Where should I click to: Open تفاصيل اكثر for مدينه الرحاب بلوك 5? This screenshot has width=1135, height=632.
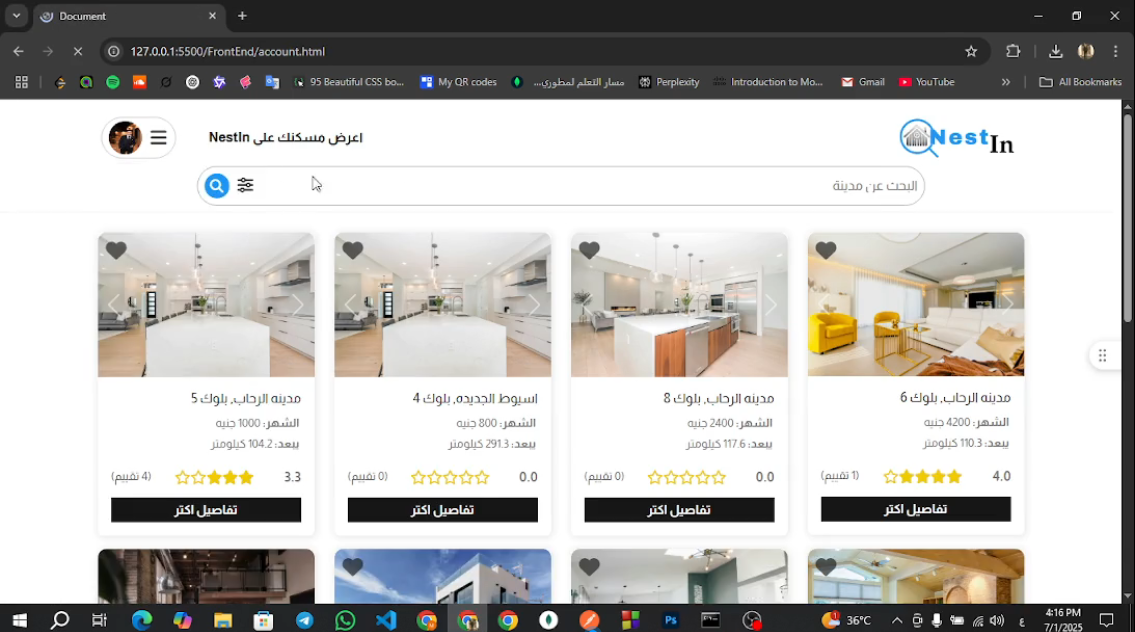pos(206,510)
